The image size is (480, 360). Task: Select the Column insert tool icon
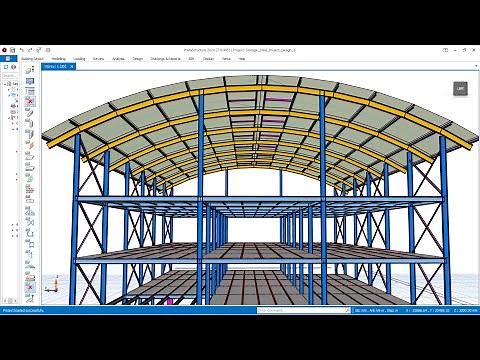pos(30,124)
